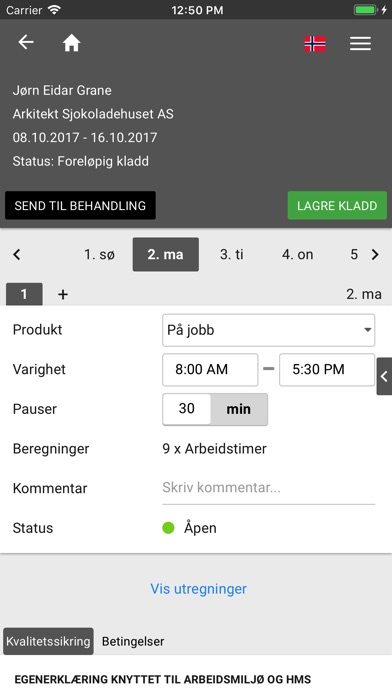Change language via Norwegian flag icon
Viewport: 392px width, 696px height.
tap(315, 44)
